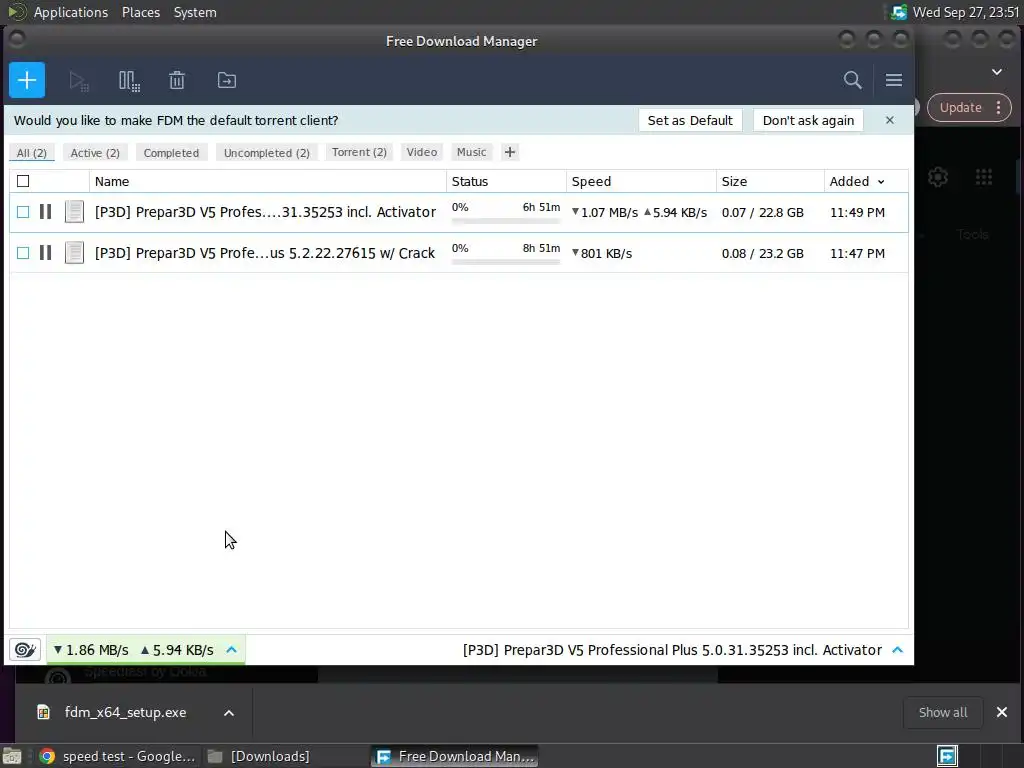Dismiss the default torrent client prompt
This screenshot has height=768, width=1024.
pos(889,120)
